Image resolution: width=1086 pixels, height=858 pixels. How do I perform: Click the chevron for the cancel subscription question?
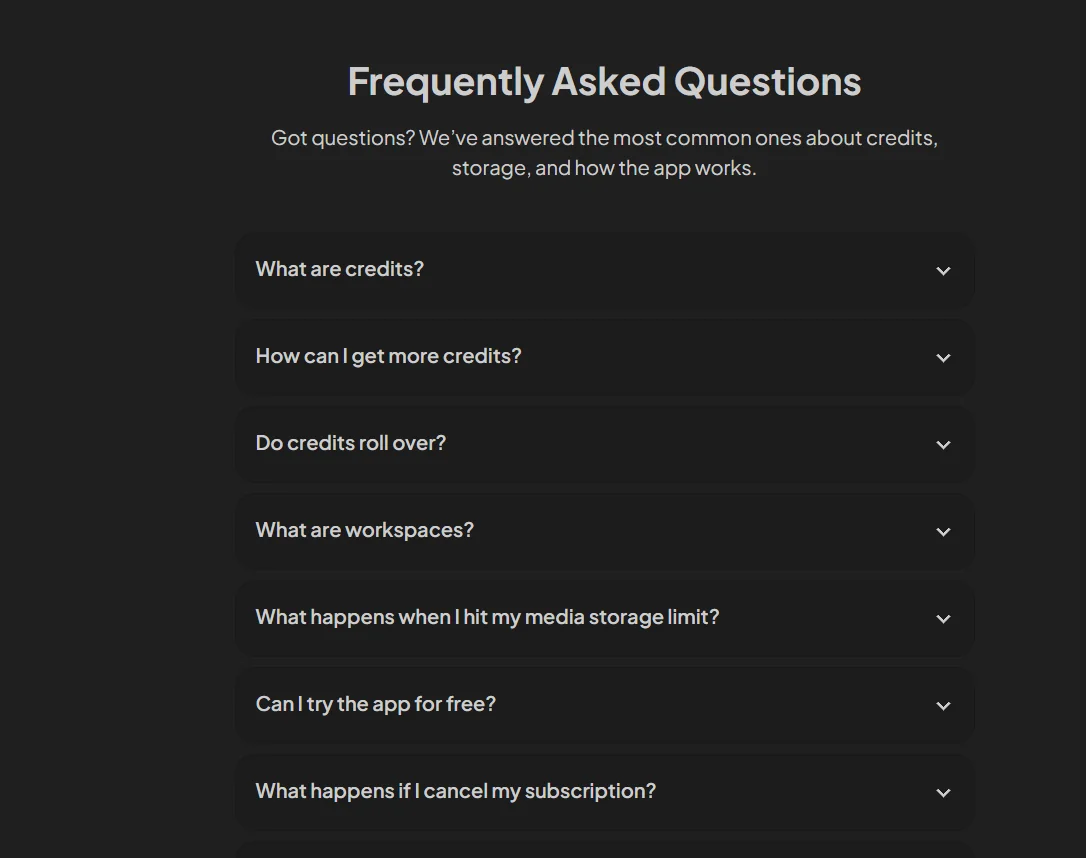click(943, 793)
